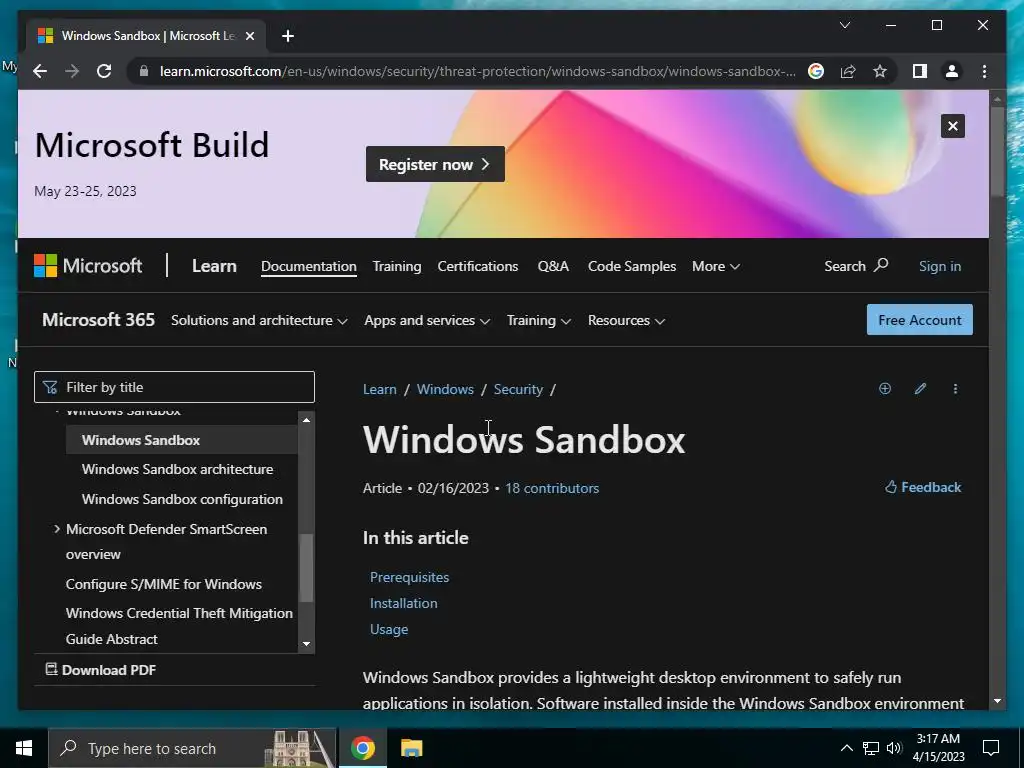Screen dimensions: 1024x768
Task: Open the Code Samples menu item
Action: (x=632, y=266)
